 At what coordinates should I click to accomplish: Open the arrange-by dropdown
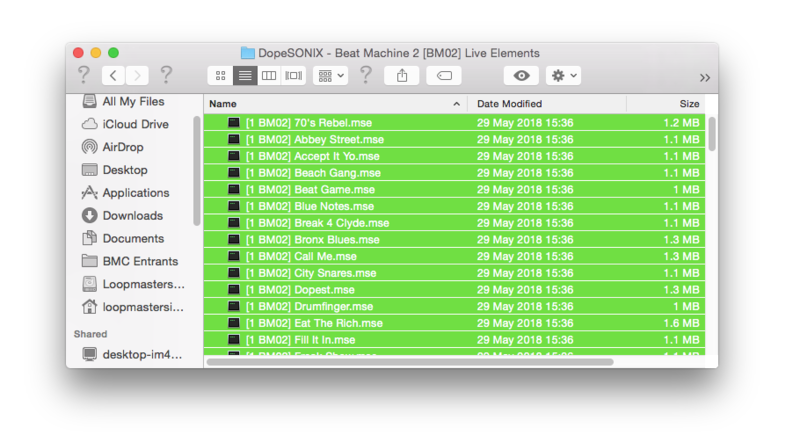tap(330, 76)
